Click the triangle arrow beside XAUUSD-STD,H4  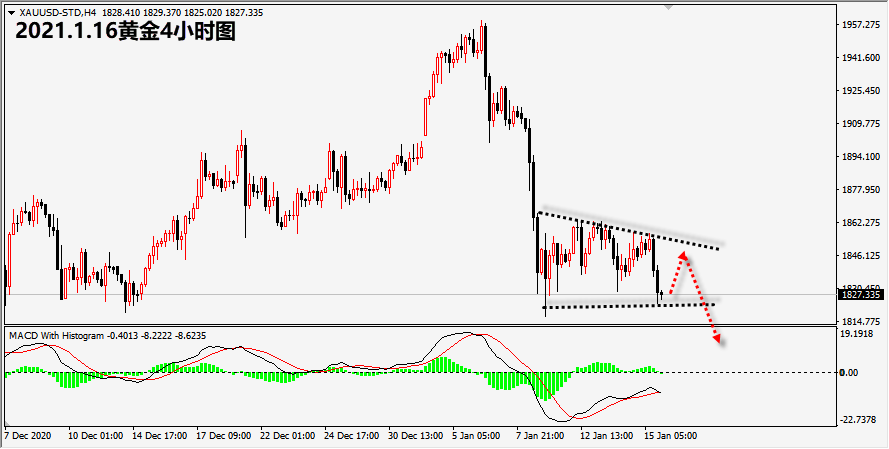(11, 12)
